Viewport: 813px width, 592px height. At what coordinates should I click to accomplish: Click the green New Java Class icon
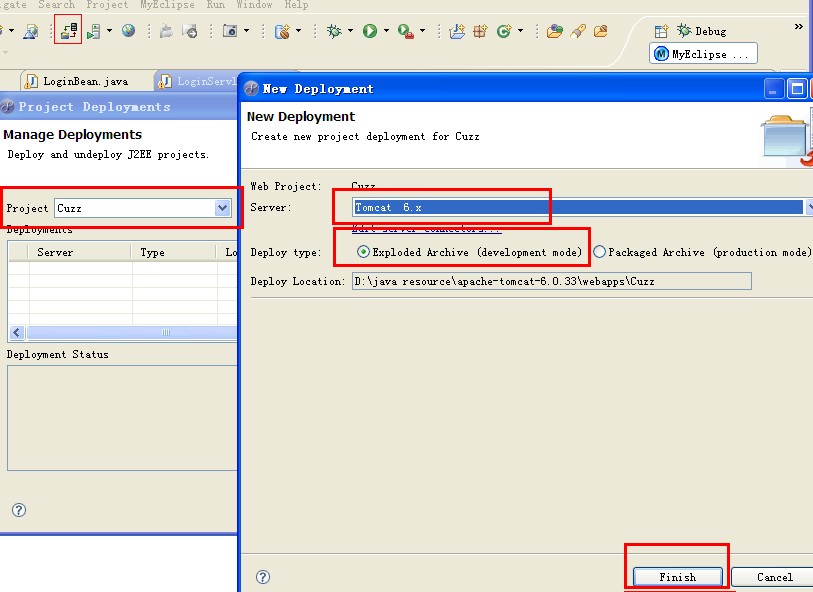click(x=503, y=31)
